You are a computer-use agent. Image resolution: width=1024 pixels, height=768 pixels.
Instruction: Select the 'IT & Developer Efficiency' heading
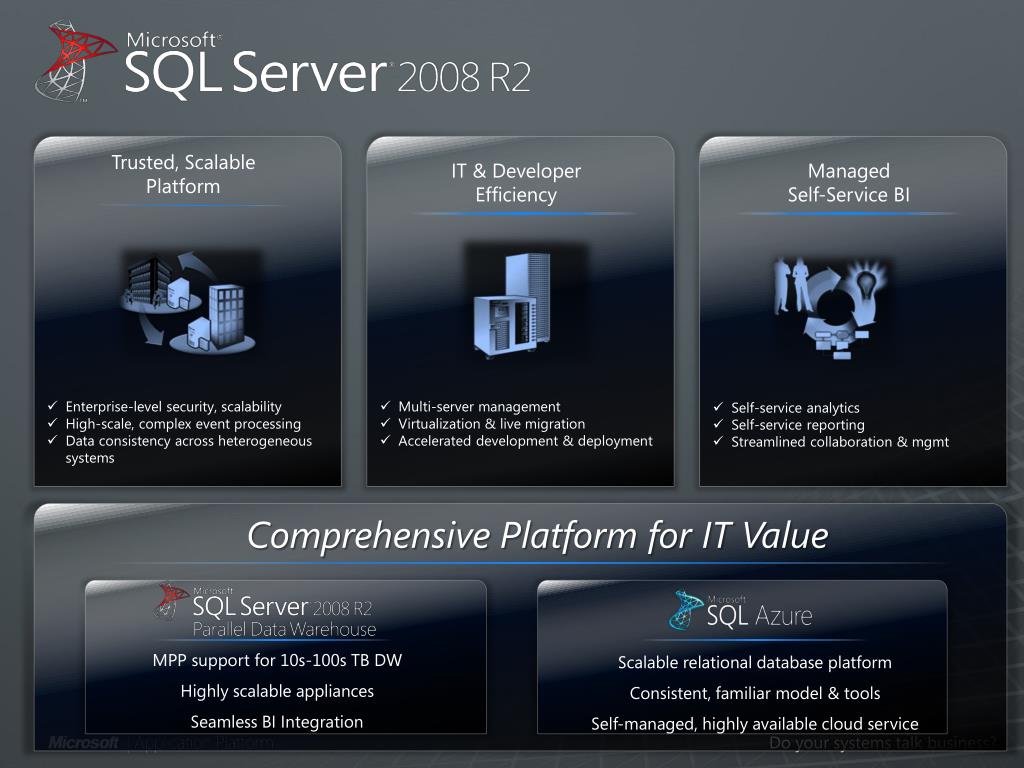pyautogui.click(x=516, y=183)
